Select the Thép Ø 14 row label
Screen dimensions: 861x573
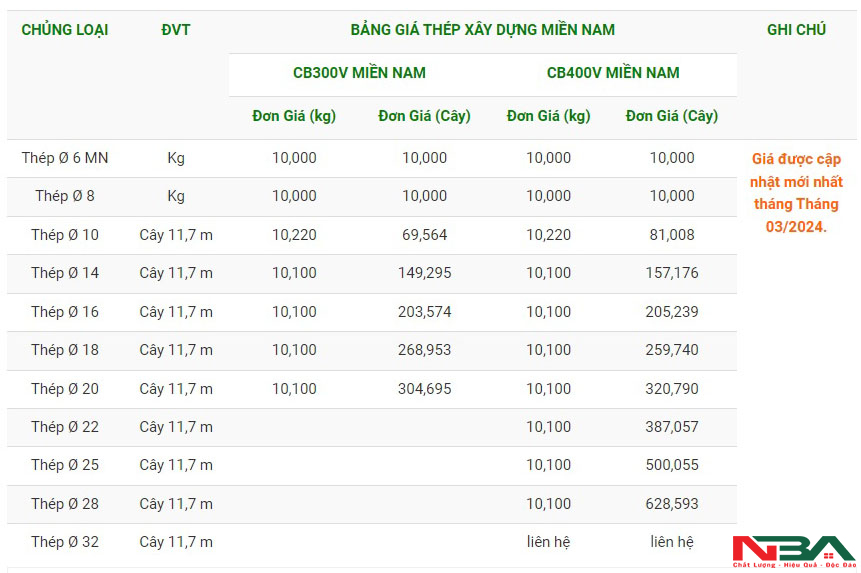pyautogui.click(x=65, y=273)
